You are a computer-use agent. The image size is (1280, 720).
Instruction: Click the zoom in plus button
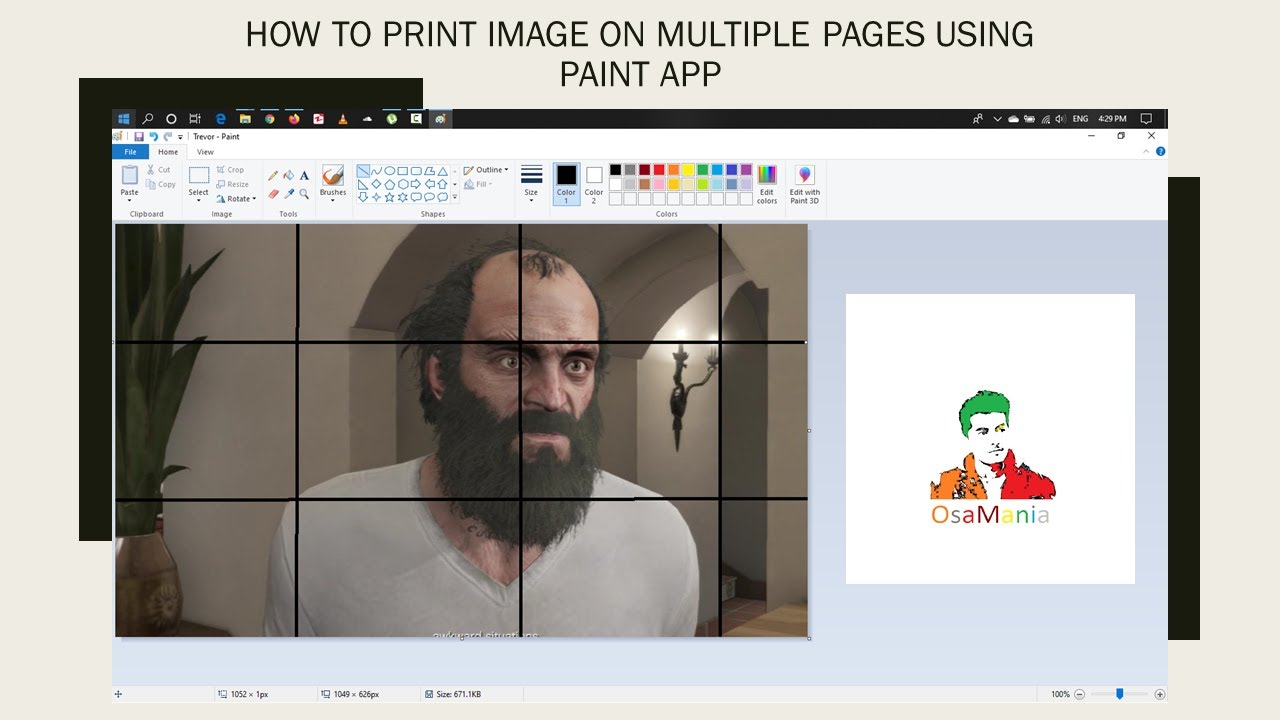[x=1160, y=694]
